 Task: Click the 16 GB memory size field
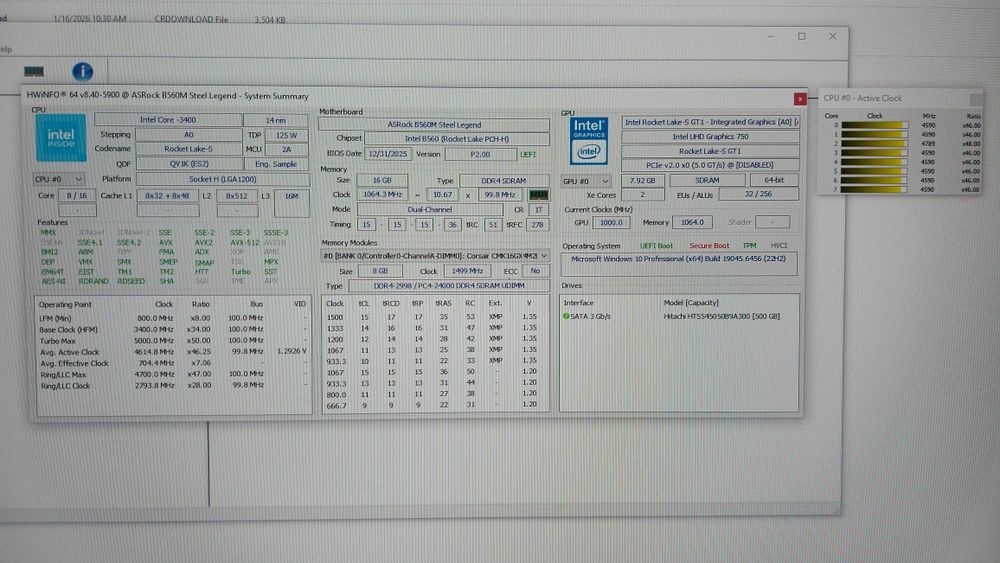(382, 180)
